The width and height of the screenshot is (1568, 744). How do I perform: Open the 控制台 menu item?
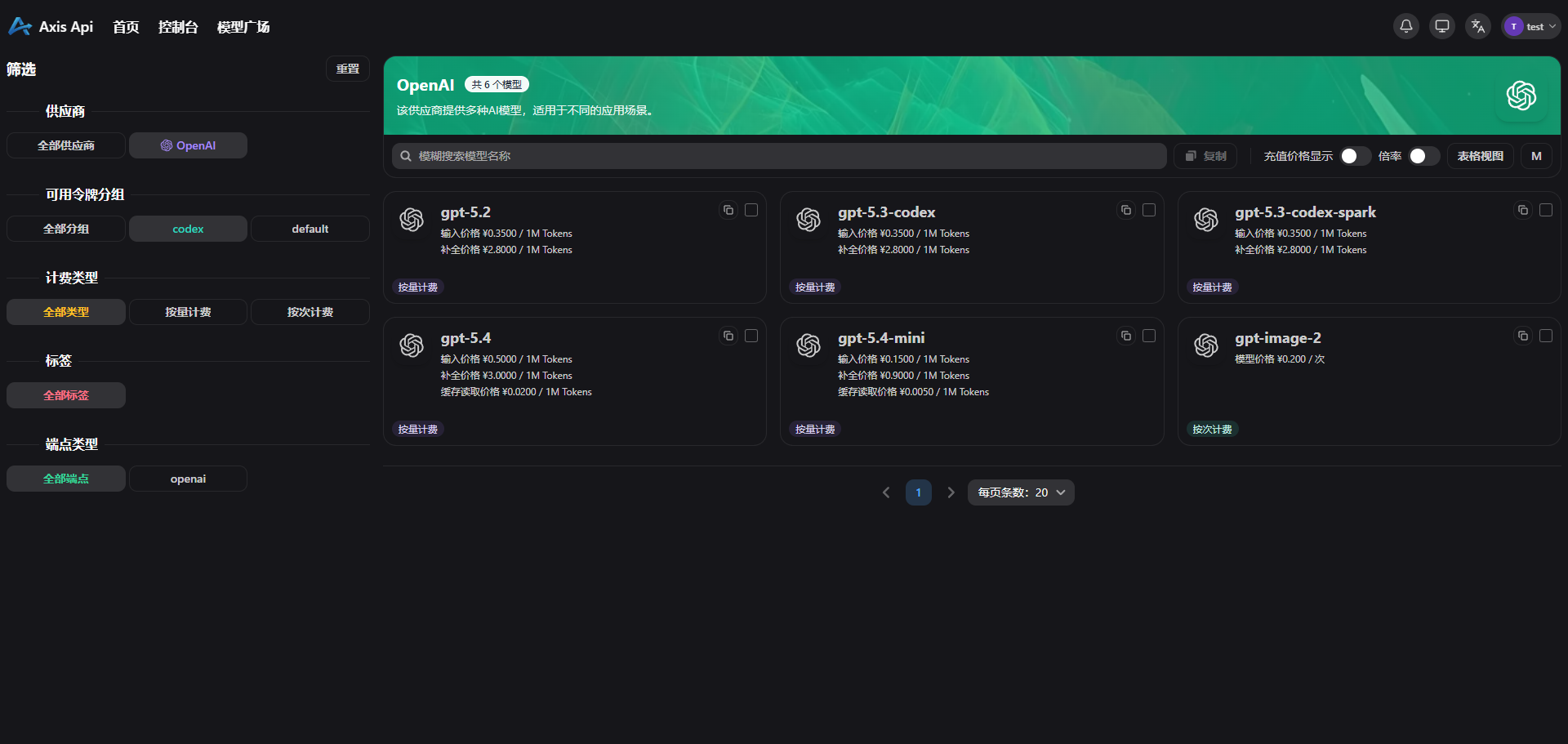(178, 27)
